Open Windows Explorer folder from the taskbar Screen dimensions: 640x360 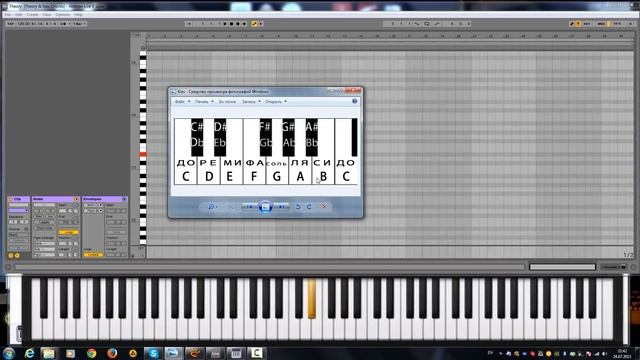tap(49, 353)
